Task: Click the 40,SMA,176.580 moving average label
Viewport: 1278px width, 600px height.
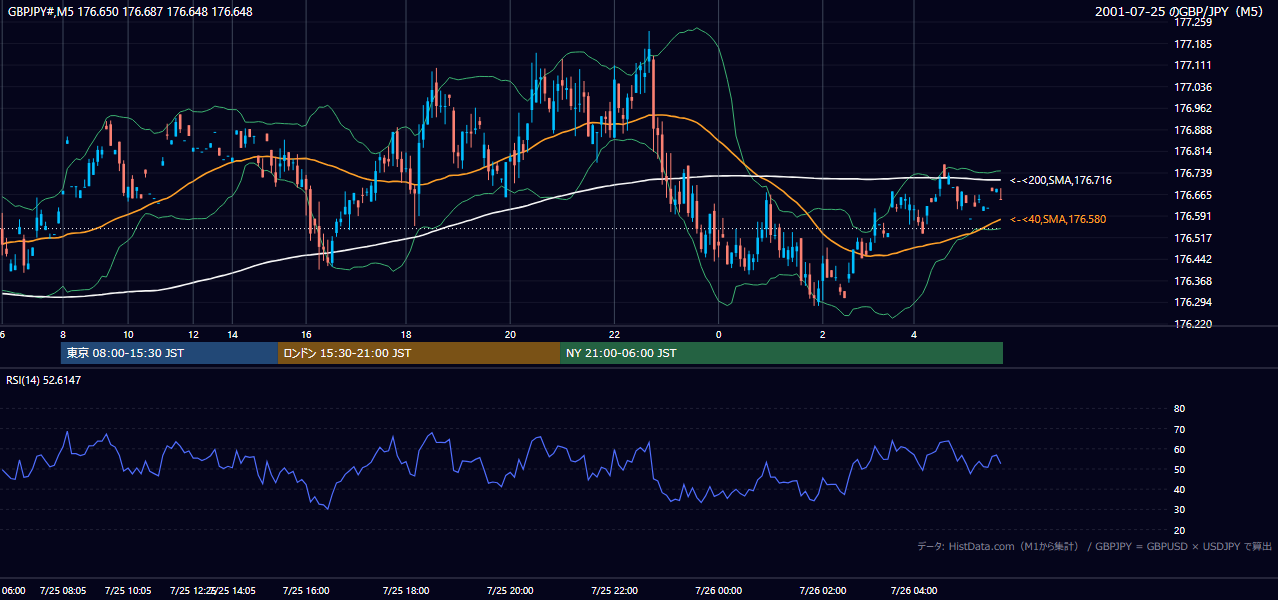Action: pyautogui.click(x=1058, y=219)
